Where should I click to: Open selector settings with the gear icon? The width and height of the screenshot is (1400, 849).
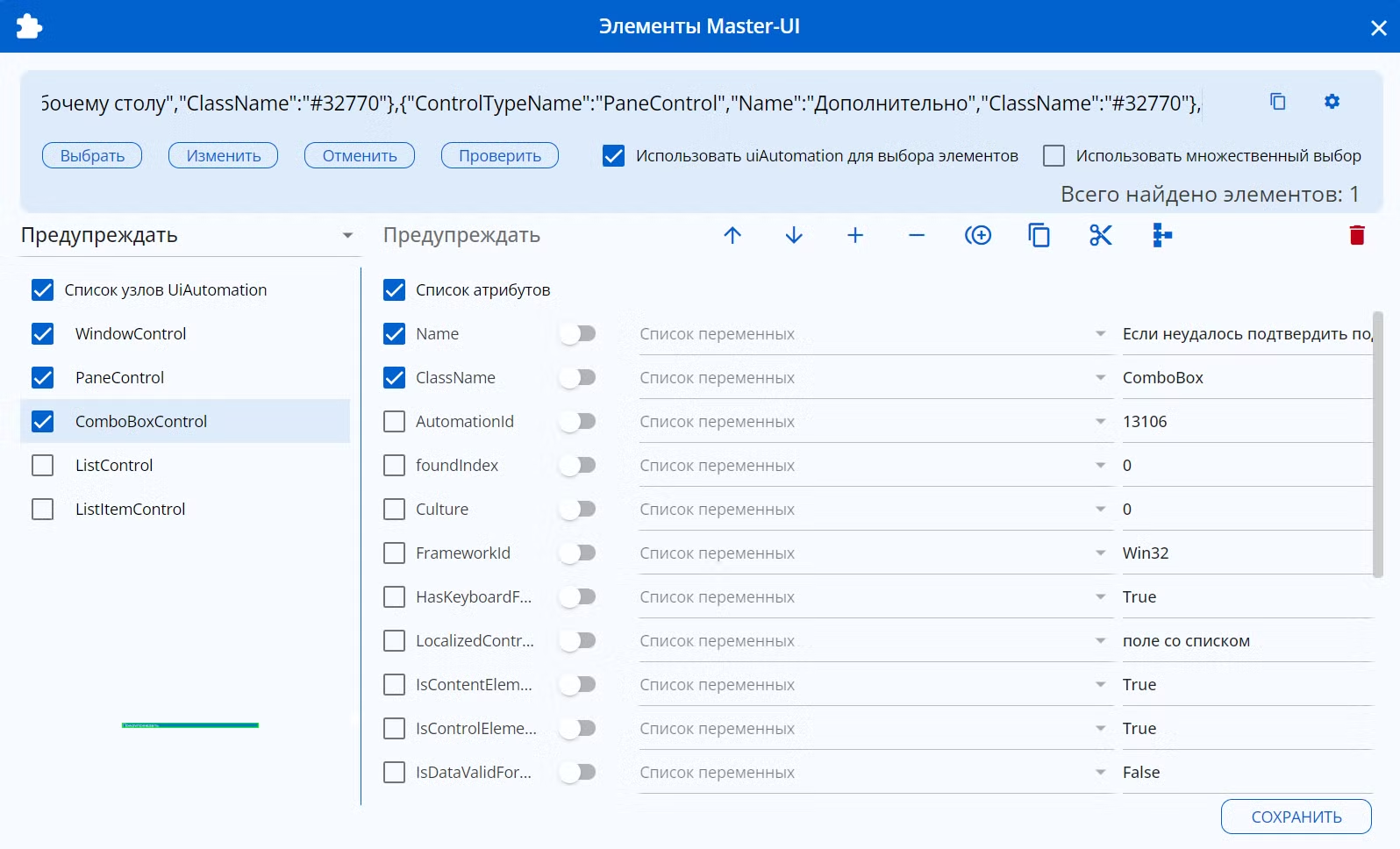pos(1332,102)
